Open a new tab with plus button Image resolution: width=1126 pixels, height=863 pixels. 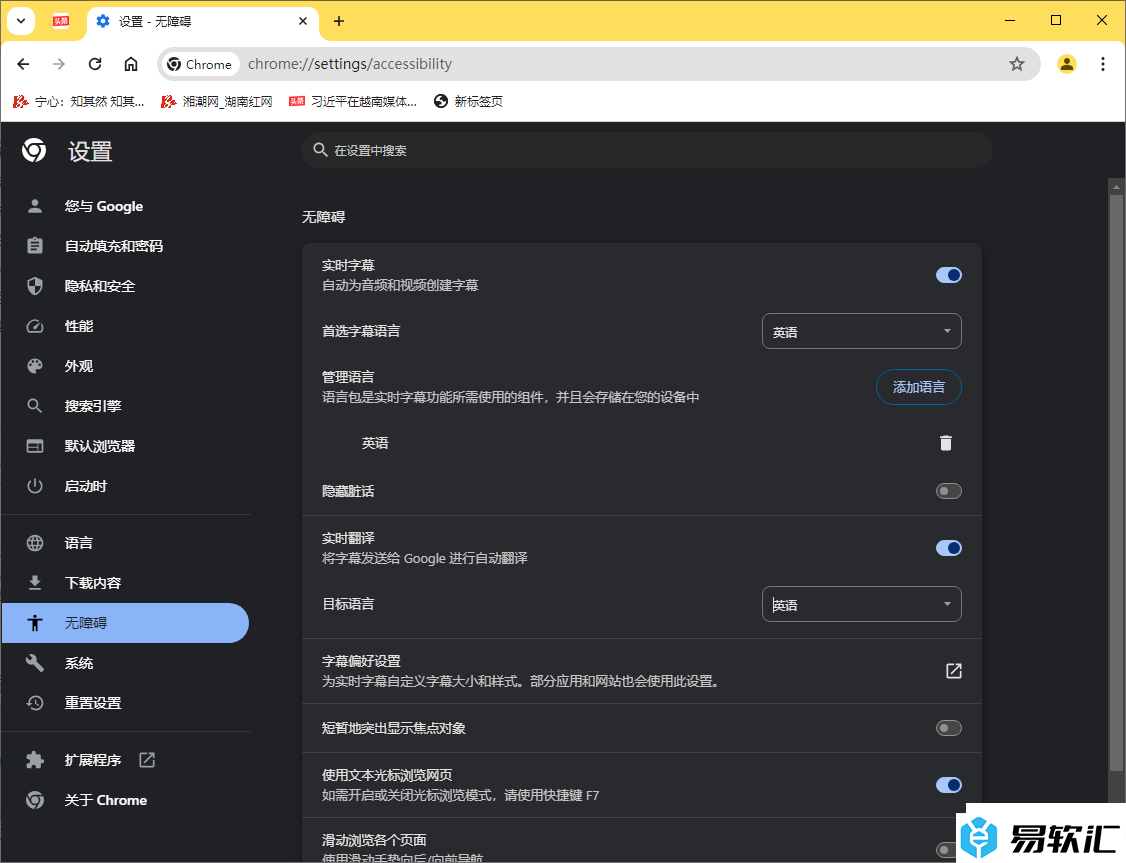(339, 21)
